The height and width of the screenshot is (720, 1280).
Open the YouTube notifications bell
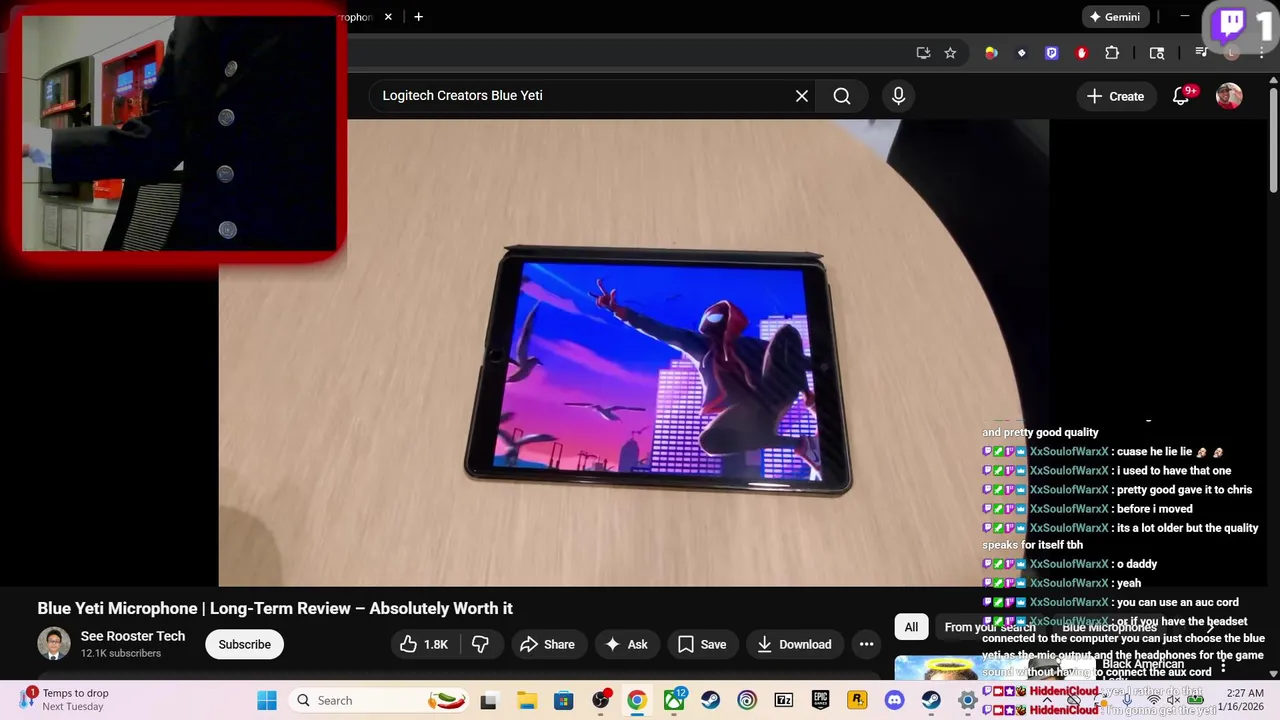coord(1182,96)
